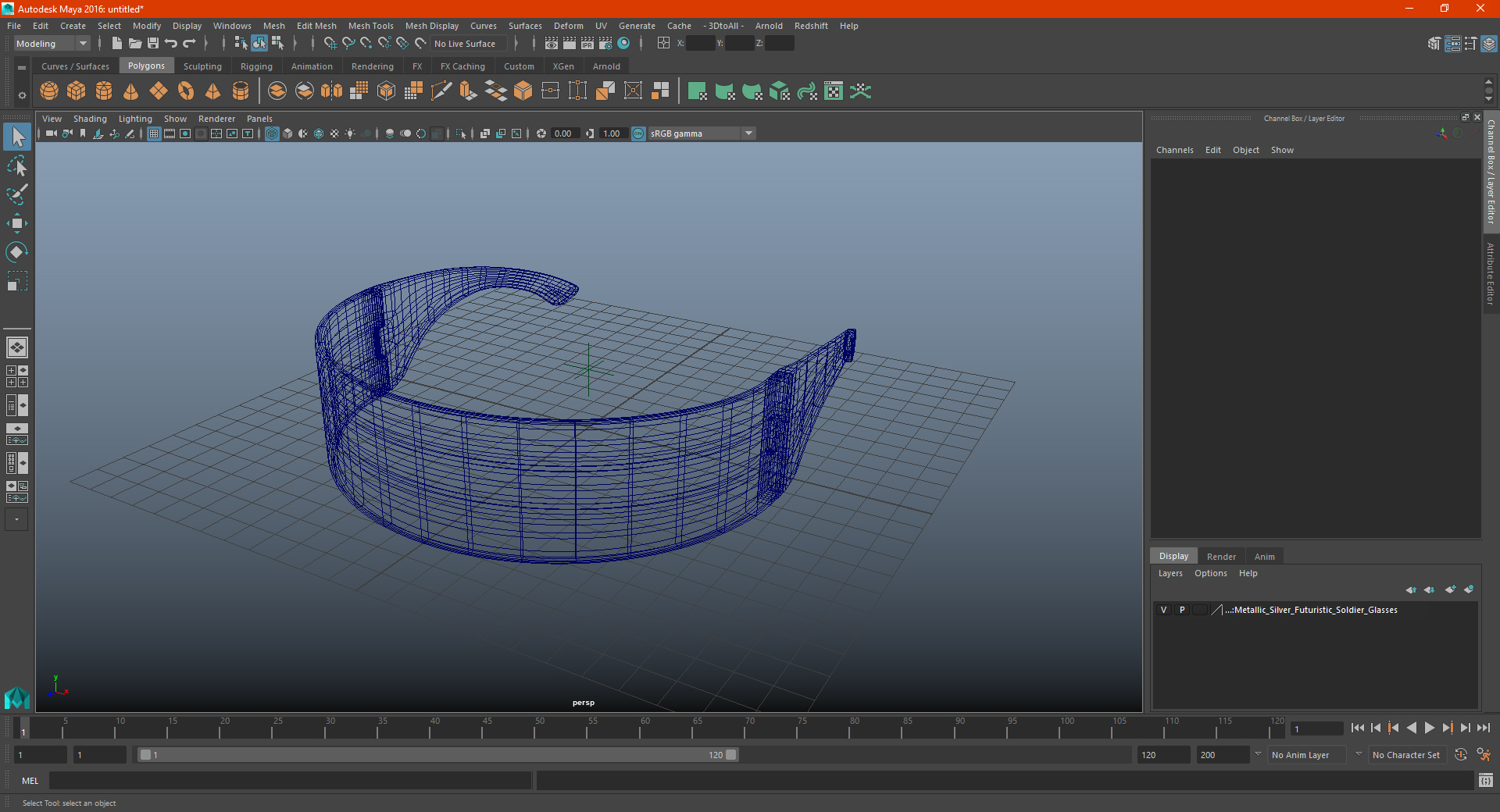Create a polygon sphere from the shelf

pos(49,91)
